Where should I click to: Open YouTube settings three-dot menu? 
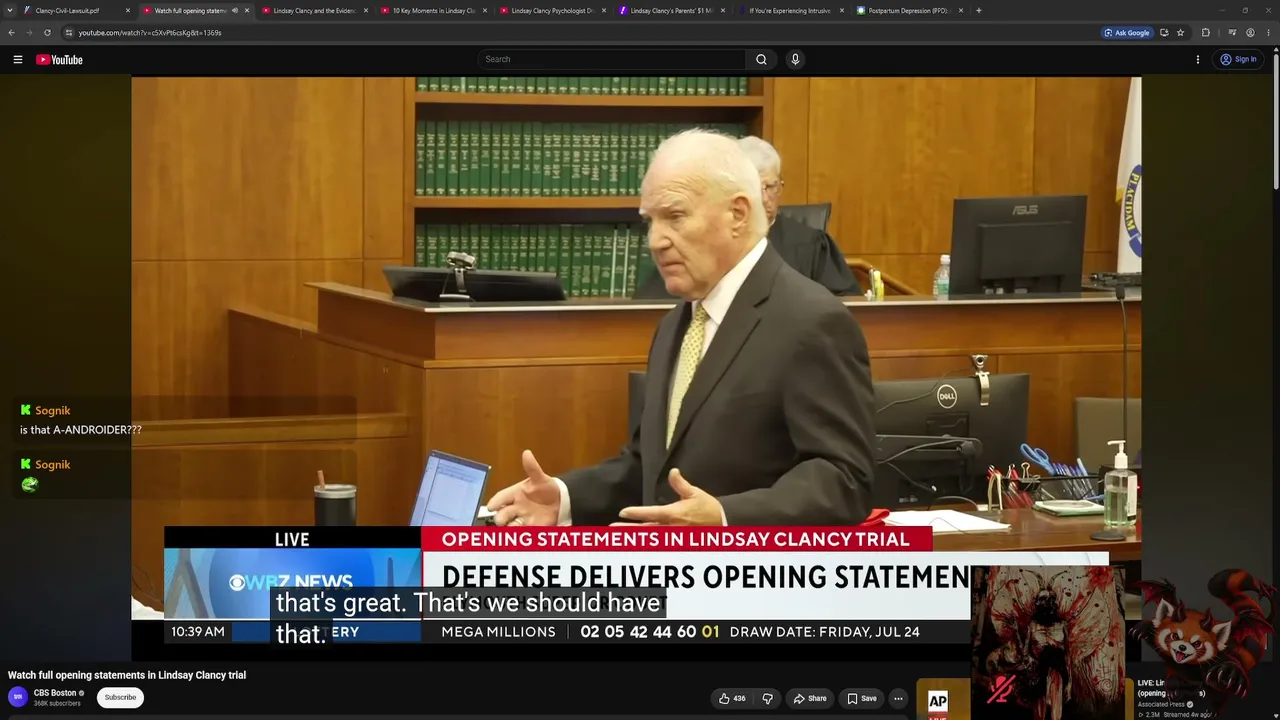(1198, 60)
